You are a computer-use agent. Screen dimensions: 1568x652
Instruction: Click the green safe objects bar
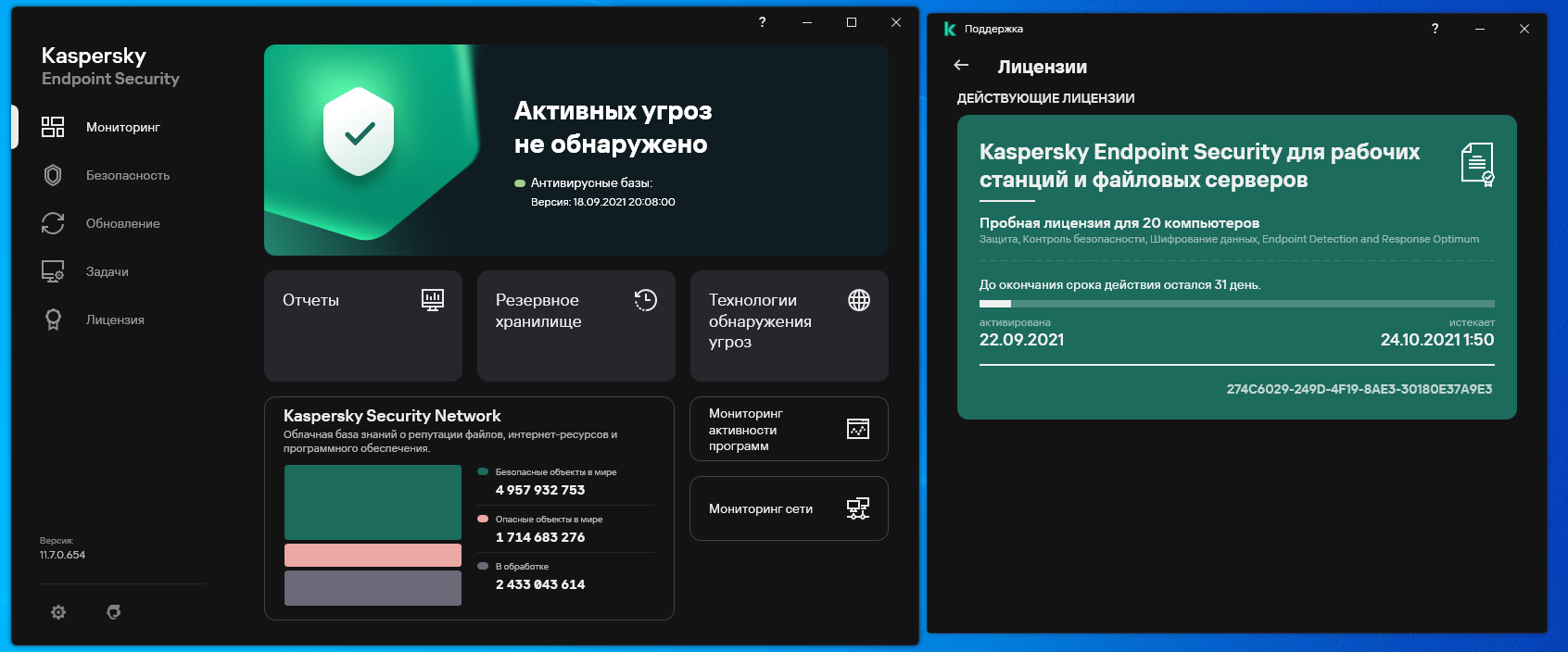pos(373,502)
